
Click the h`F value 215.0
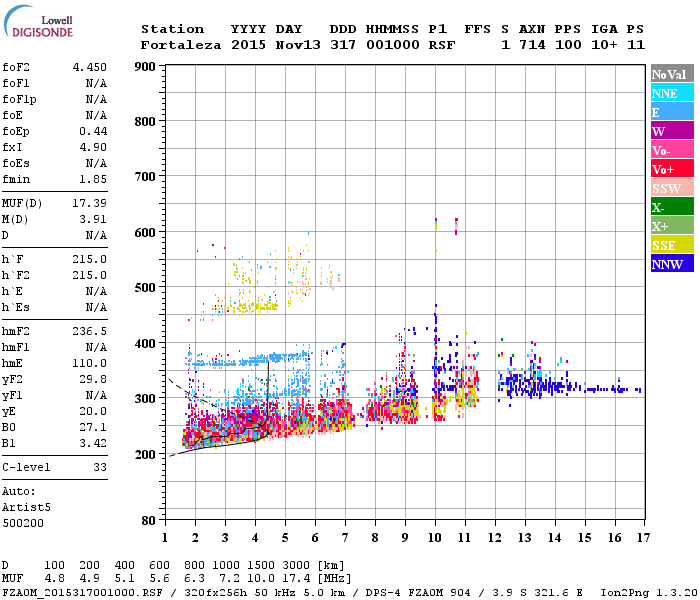point(90,259)
